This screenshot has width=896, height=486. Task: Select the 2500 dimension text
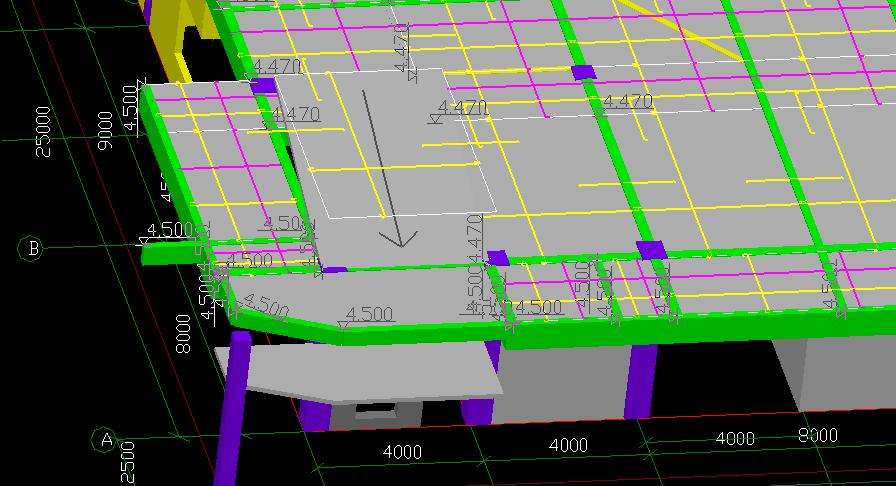click(x=128, y=463)
